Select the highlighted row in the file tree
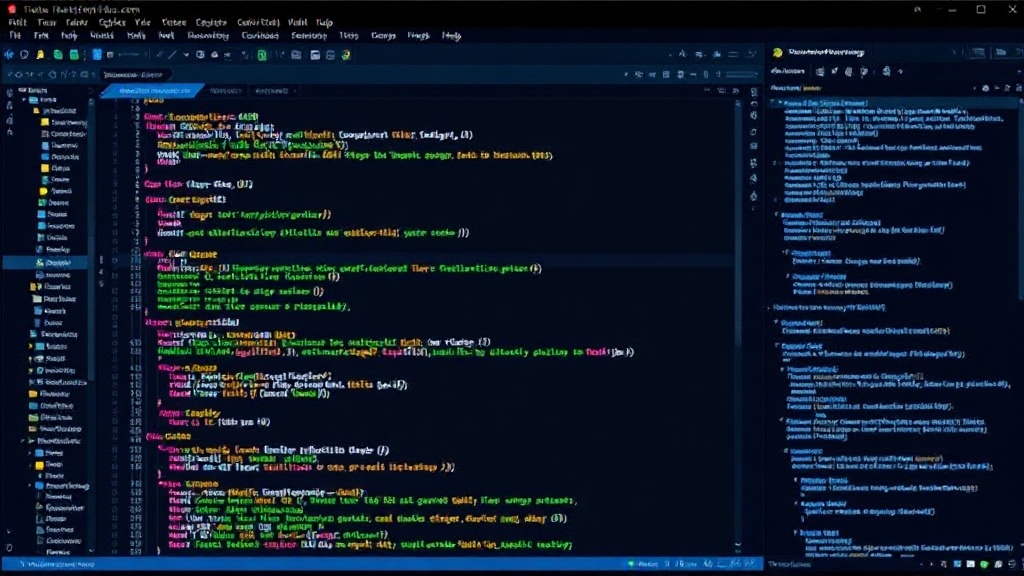The width and height of the screenshot is (1024, 576). click(46, 263)
